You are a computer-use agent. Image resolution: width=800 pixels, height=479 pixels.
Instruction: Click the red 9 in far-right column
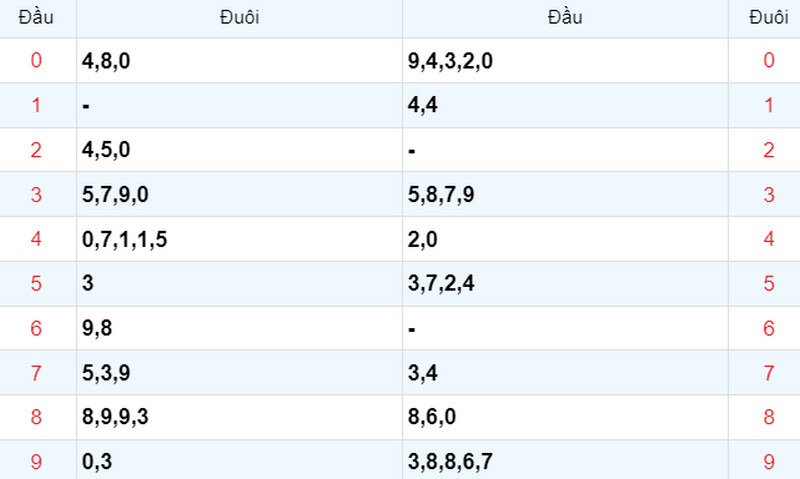pos(769,462)
